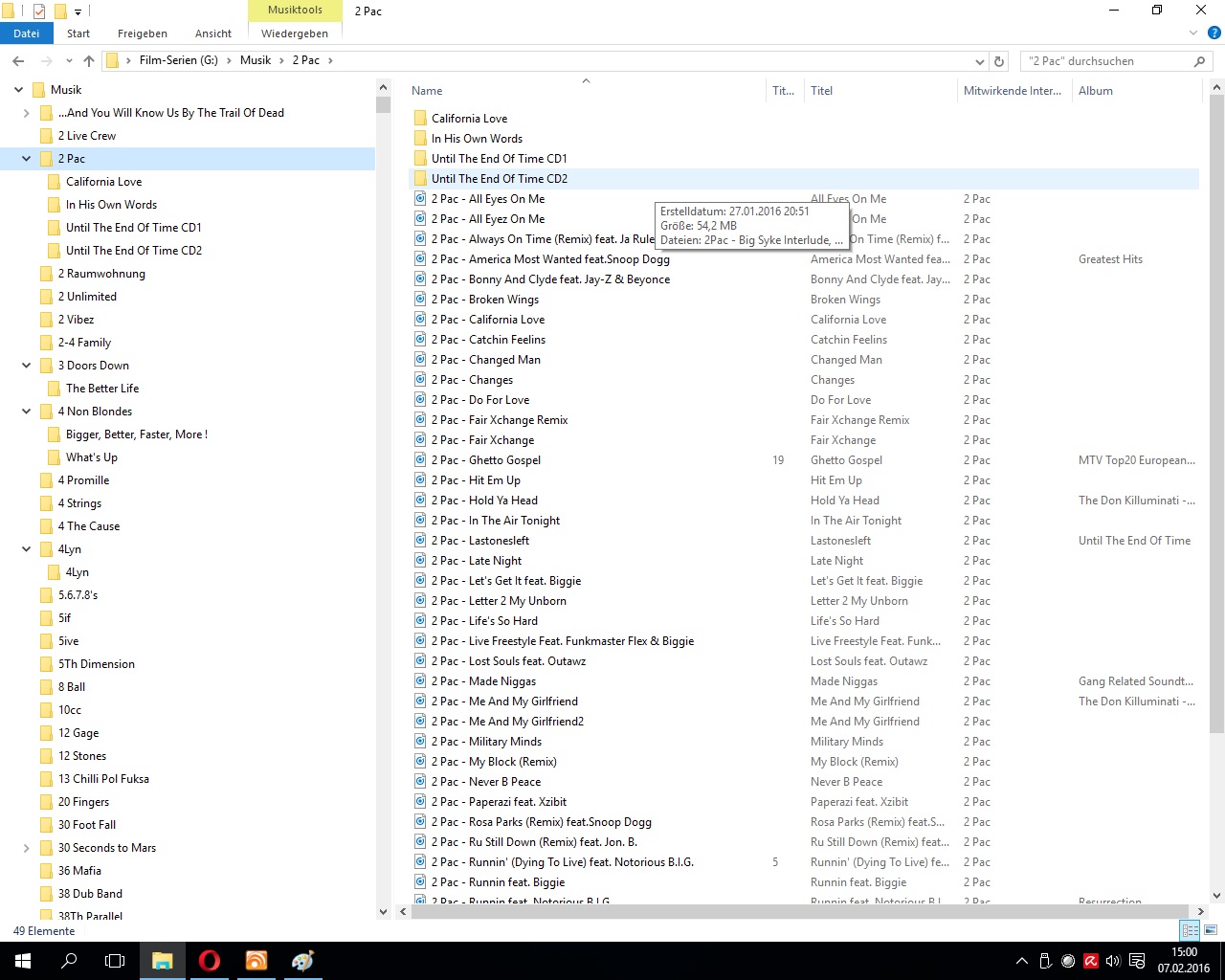Click the Musiktools contextual tab header
Image resolution: width=1225 pixels, height=980 pixels.
click(295, 11)
